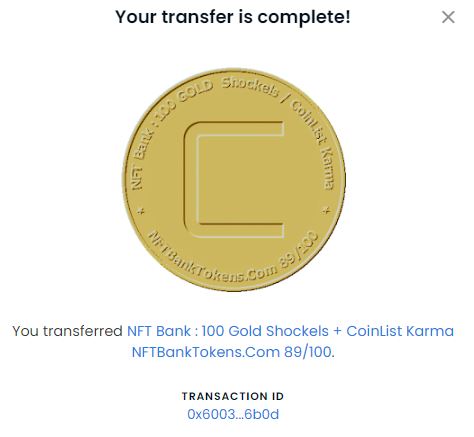Click the gold coin NFT image
The image size is (474, 437).
[234, 180]
